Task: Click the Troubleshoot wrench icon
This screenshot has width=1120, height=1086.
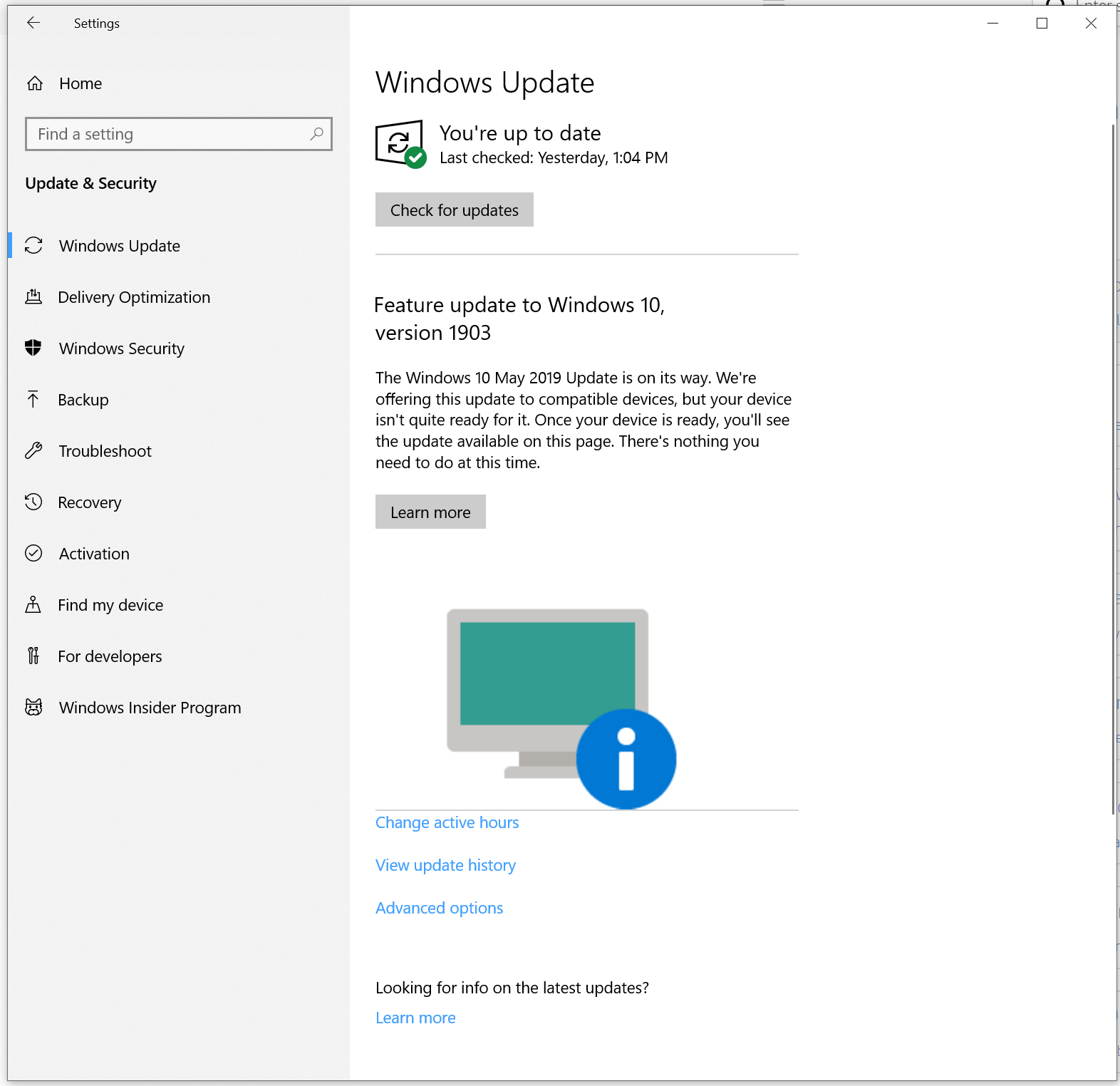Action: coord(33,451)
